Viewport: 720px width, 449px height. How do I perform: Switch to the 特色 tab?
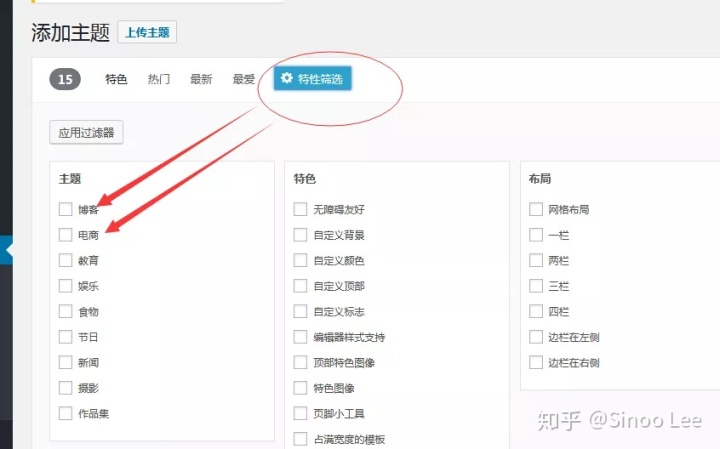116,79
